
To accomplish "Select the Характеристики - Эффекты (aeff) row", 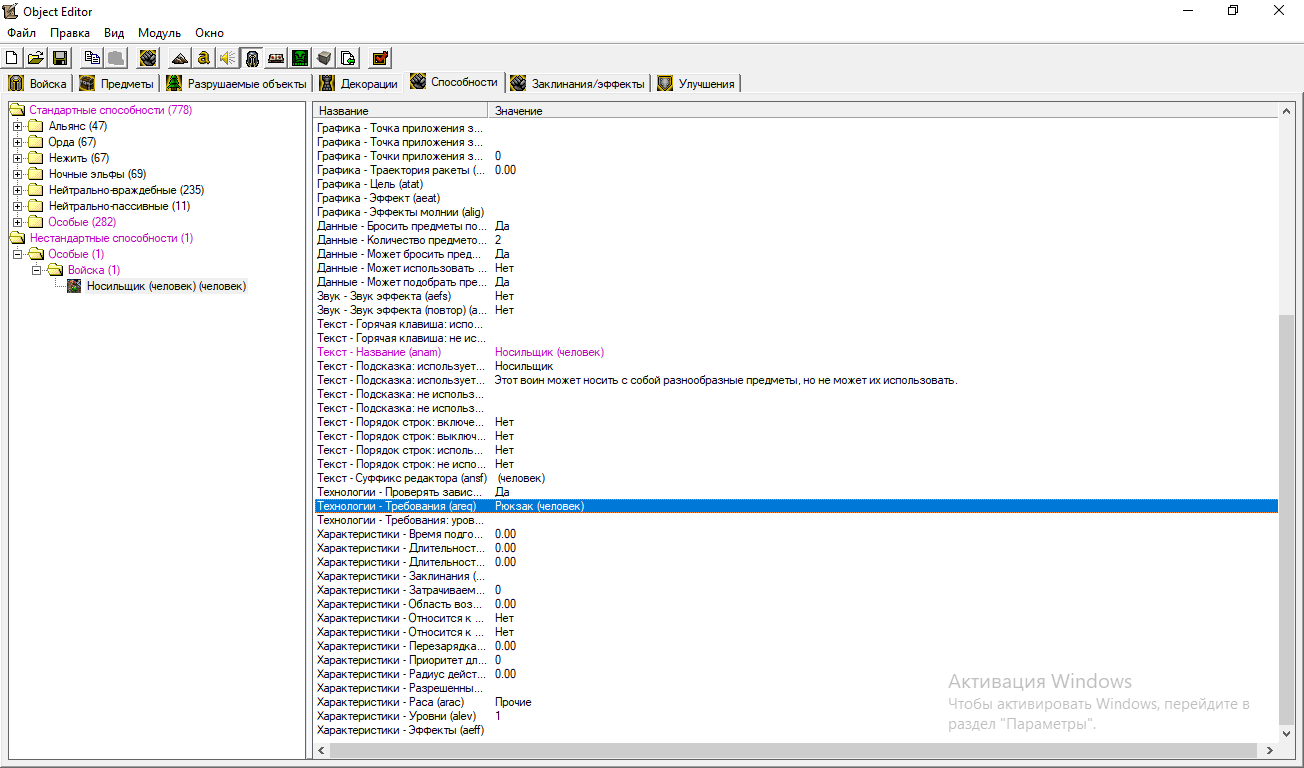I will tap(795, 730).
